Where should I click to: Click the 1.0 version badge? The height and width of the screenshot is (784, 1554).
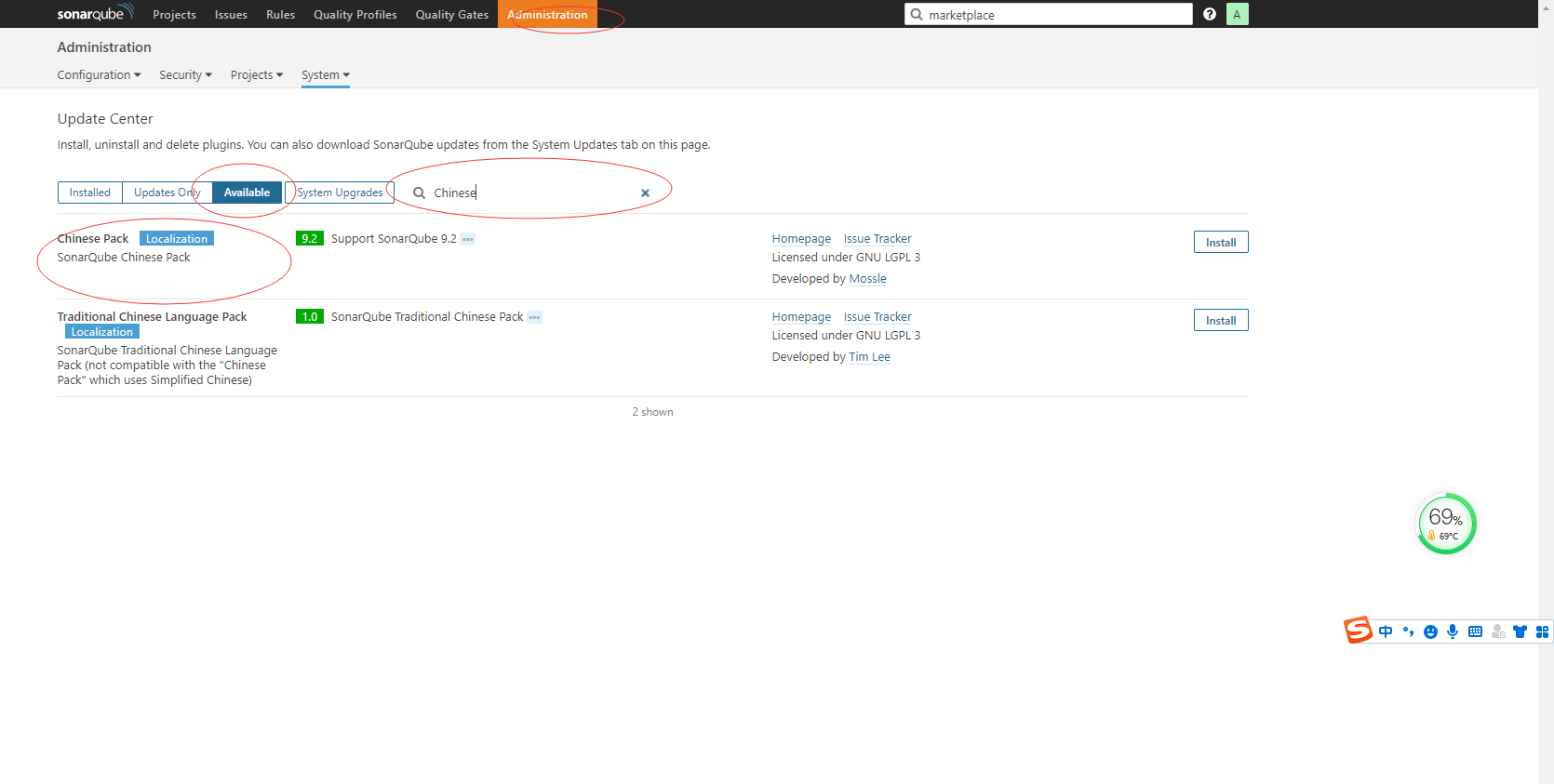pos(310,316)
